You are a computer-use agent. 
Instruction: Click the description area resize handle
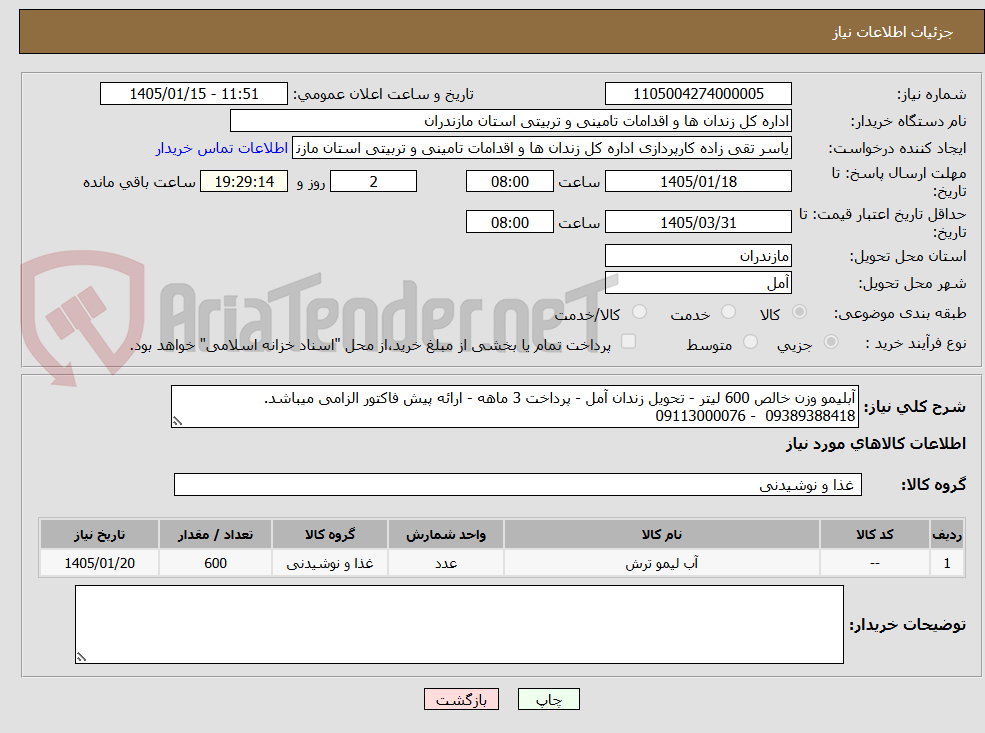point(177,421)
